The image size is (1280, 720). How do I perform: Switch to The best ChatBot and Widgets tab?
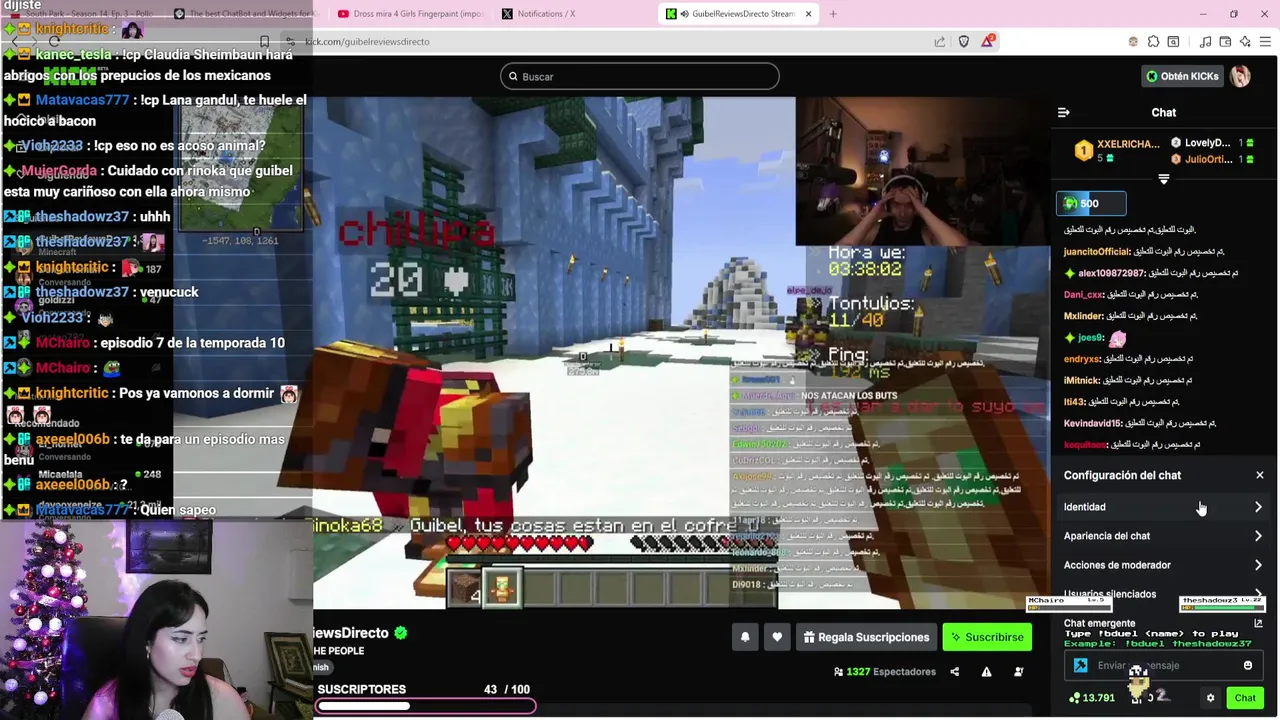click(245, 14)
